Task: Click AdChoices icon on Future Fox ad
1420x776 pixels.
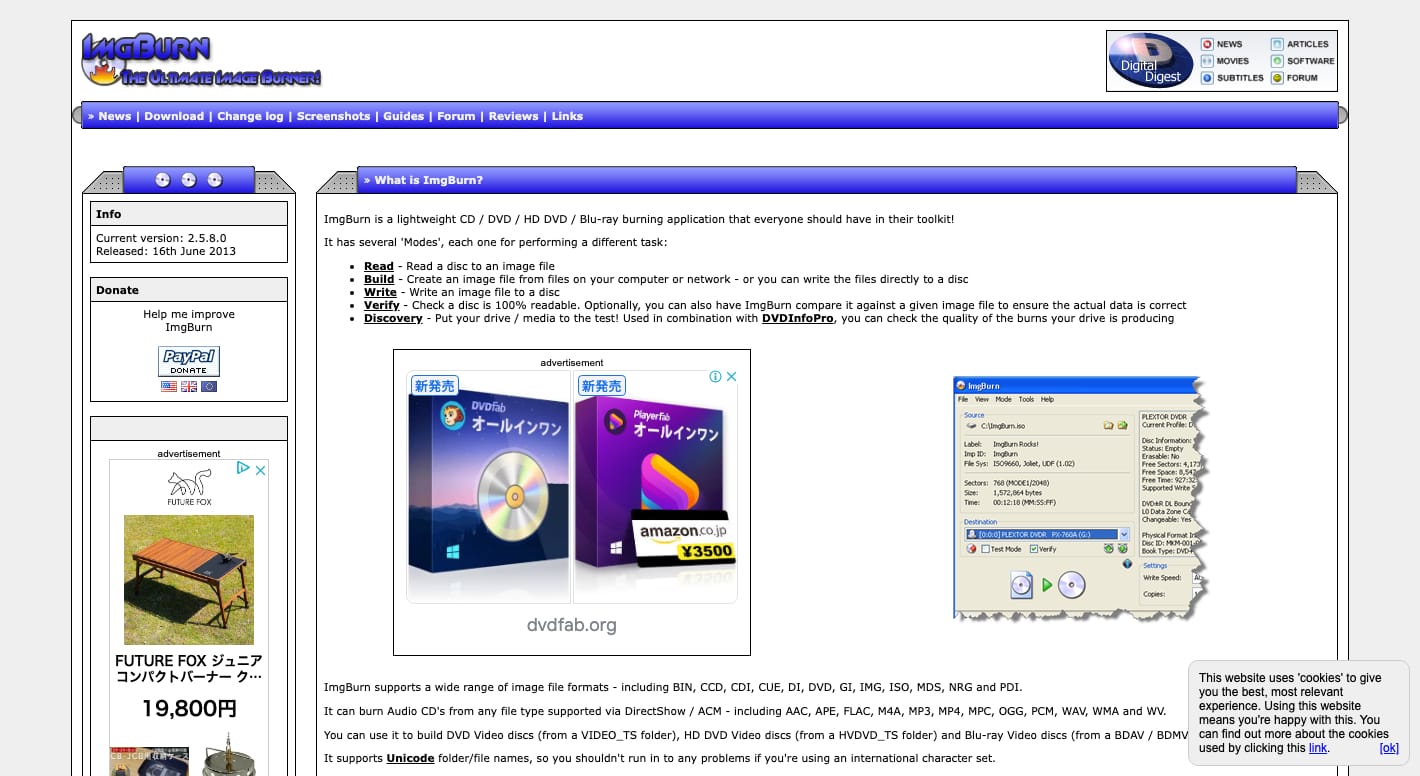Action: 243,468
